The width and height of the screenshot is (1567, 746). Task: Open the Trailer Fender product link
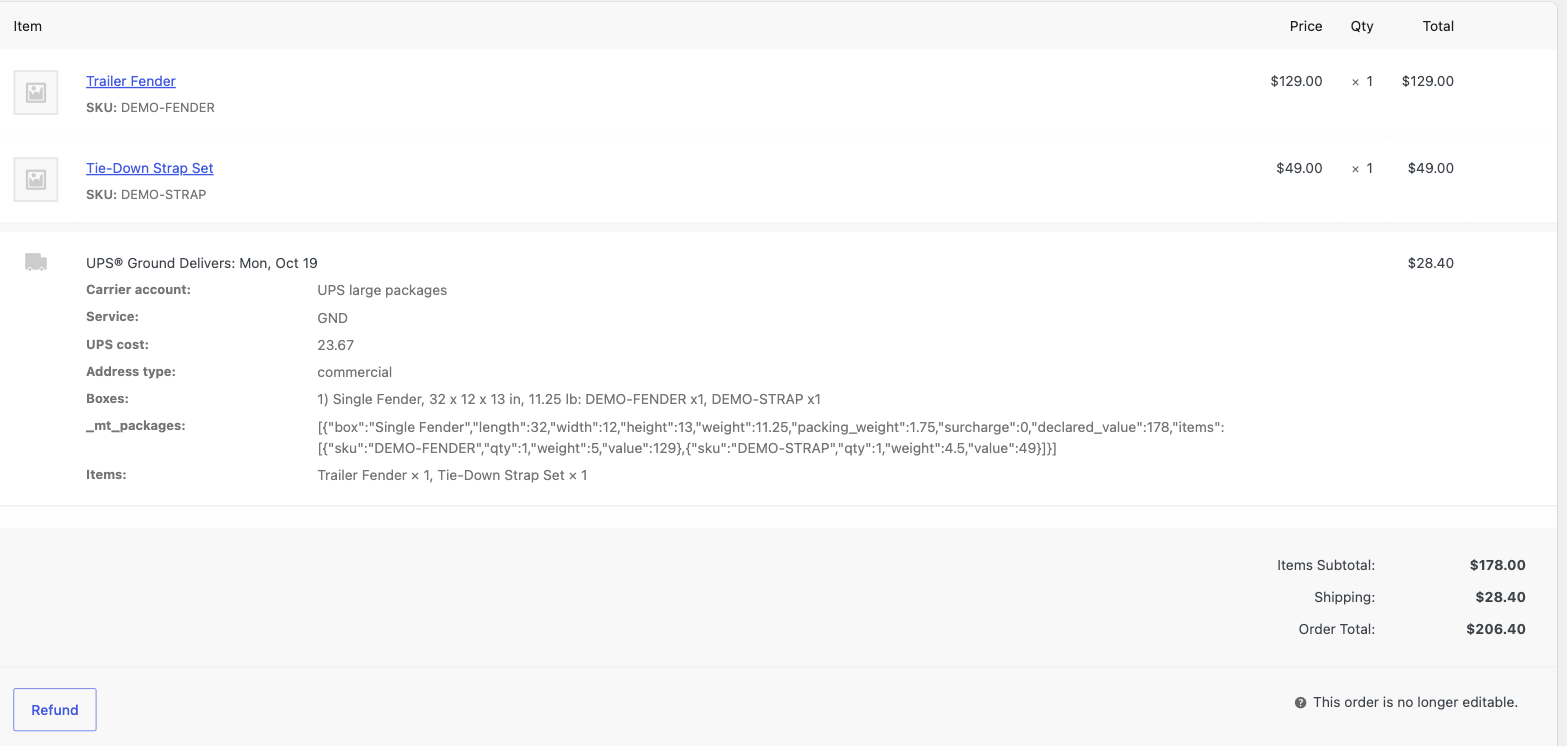tap(131, 81)
